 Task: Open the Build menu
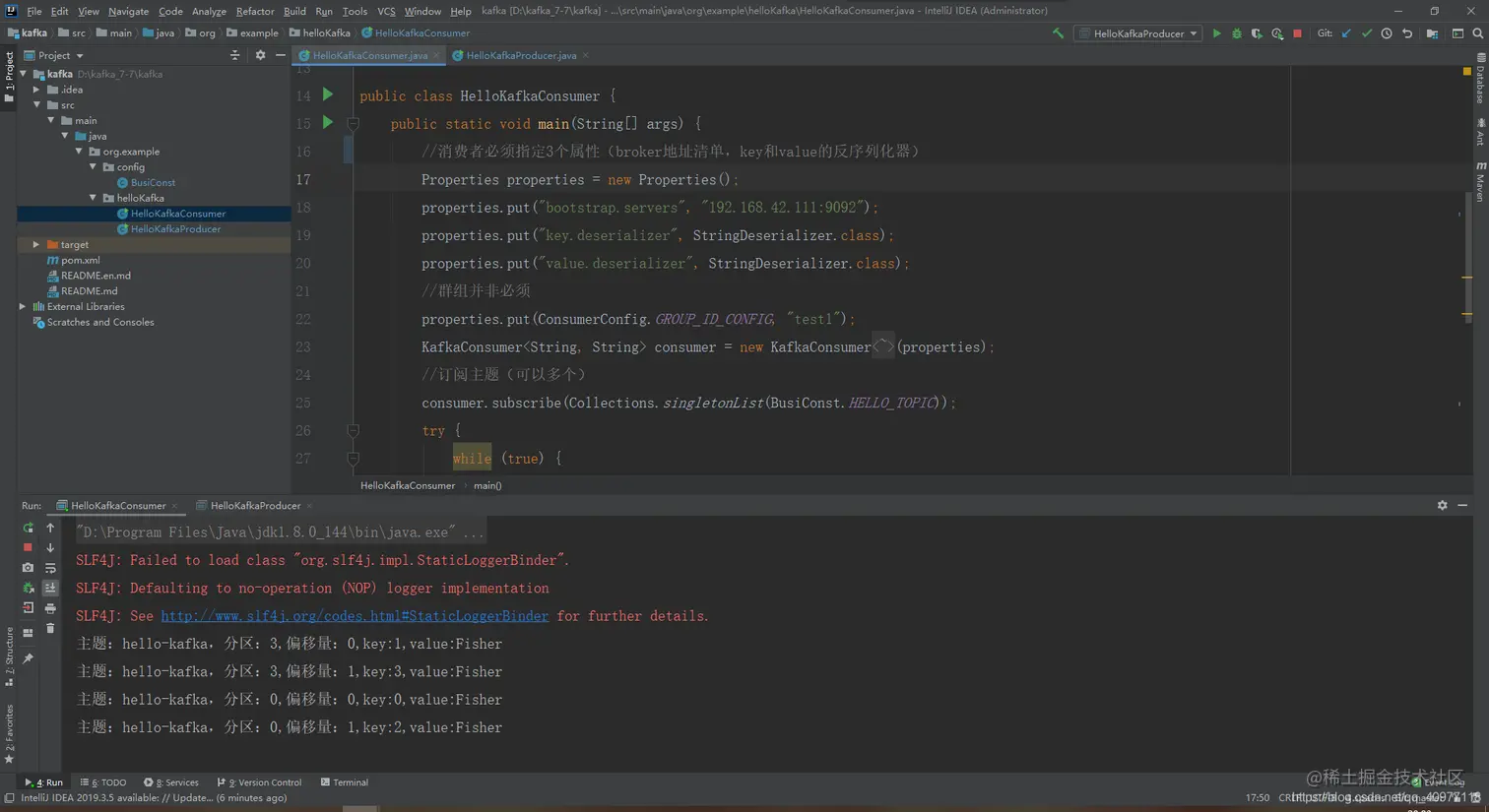(294, 11)
